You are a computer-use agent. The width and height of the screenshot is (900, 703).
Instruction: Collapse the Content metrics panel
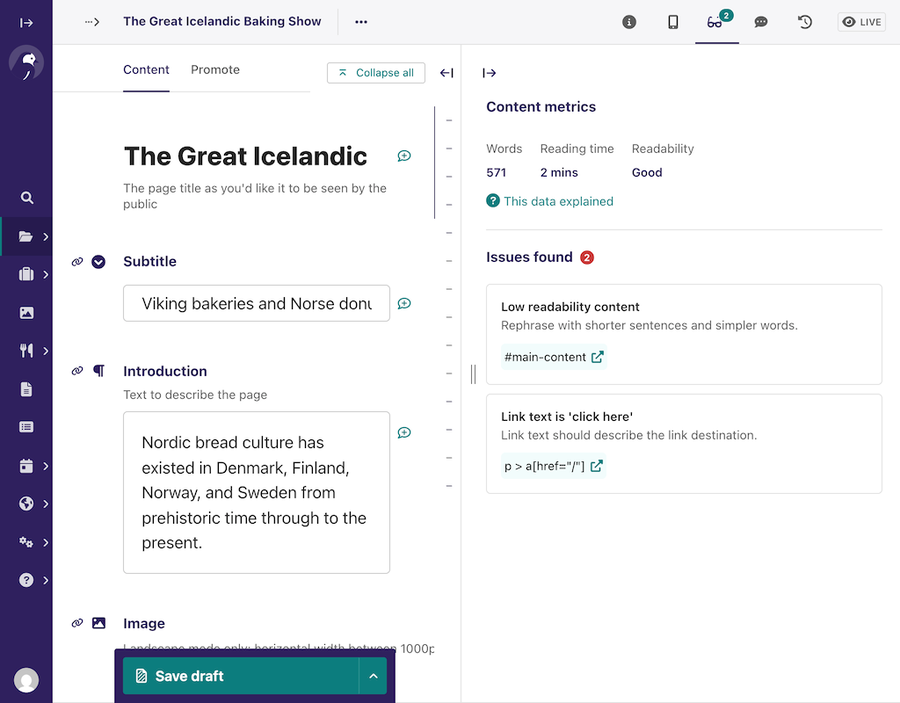click(489, 72)
